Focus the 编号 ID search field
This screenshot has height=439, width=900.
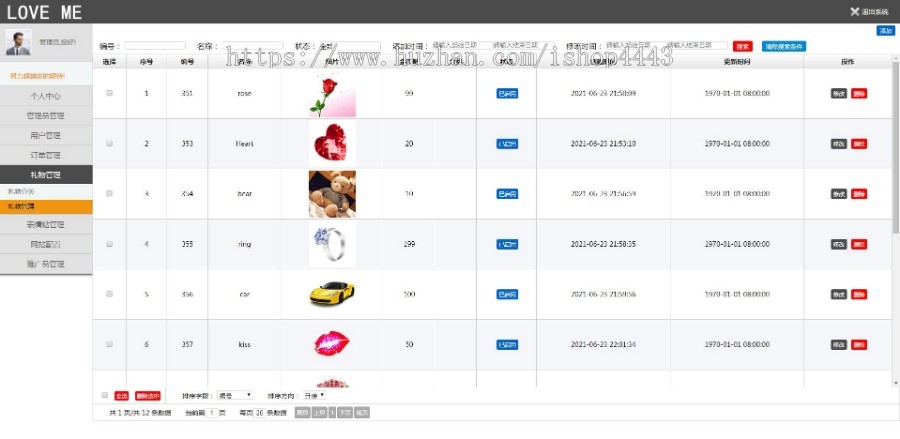(155, 46)
